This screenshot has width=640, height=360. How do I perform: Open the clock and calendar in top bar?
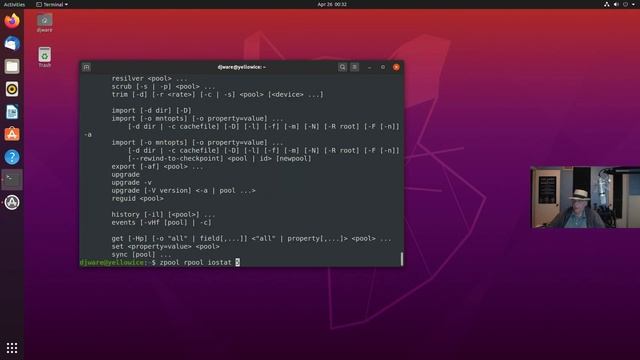click(x=332, y=4)
